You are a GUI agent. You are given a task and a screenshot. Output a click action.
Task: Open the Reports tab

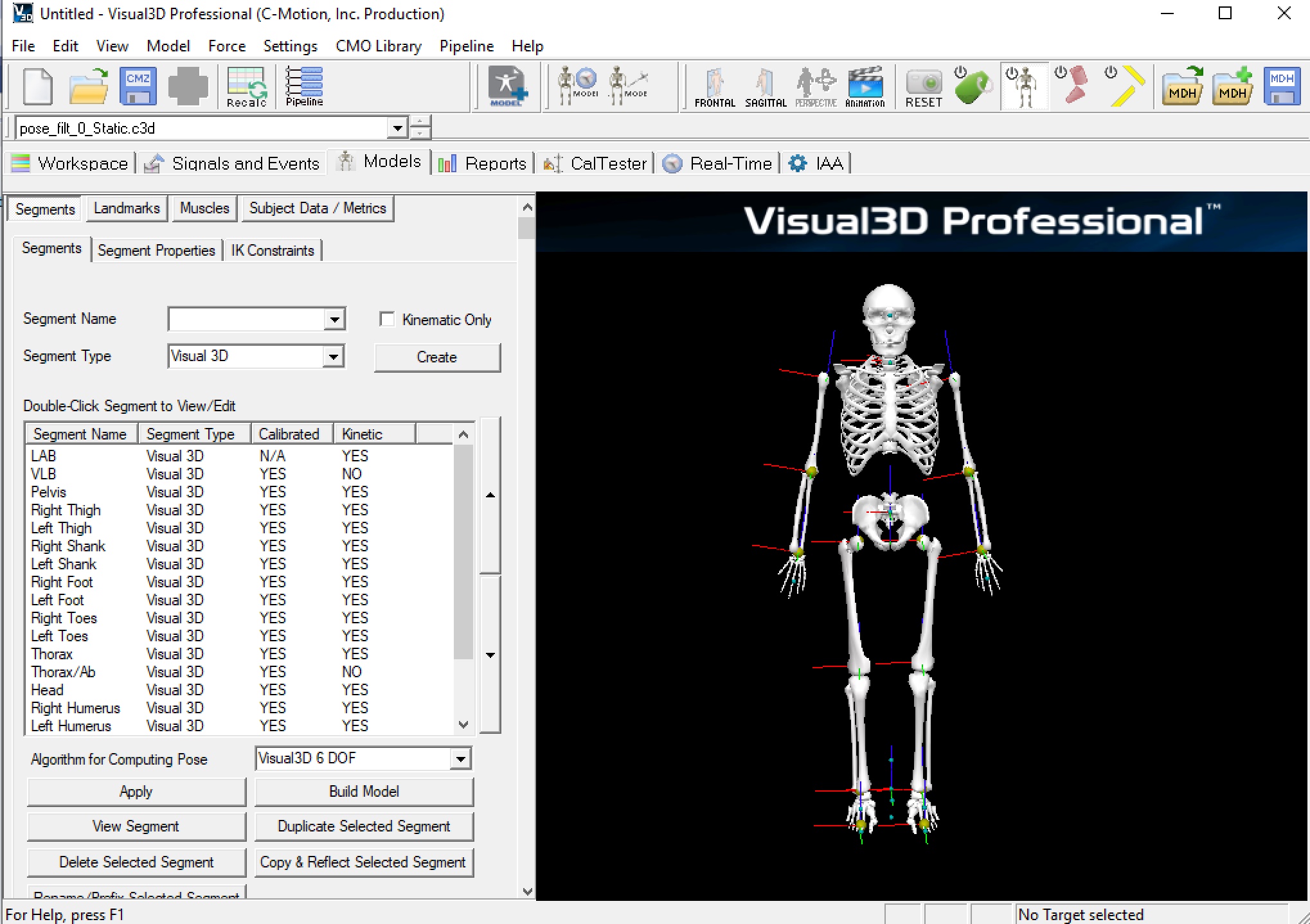(483, 163)
